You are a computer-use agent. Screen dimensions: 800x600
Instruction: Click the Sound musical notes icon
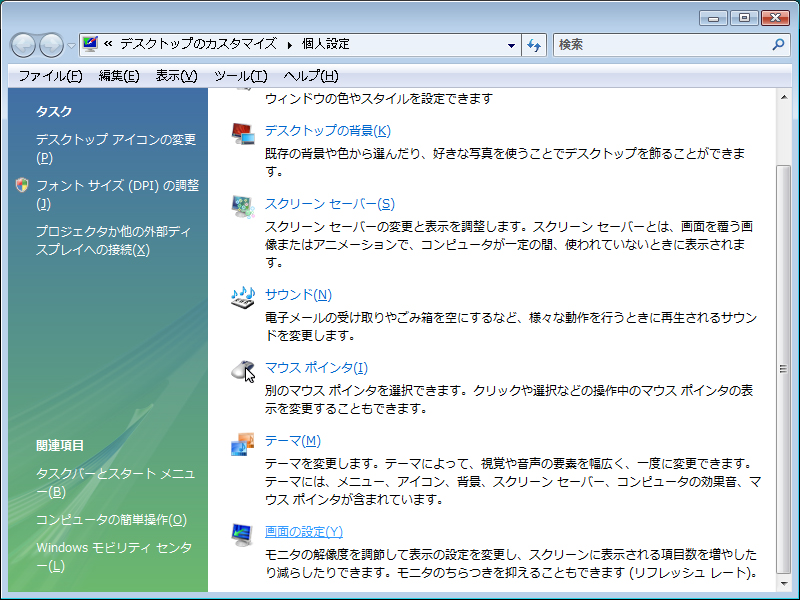pos(243,297)
